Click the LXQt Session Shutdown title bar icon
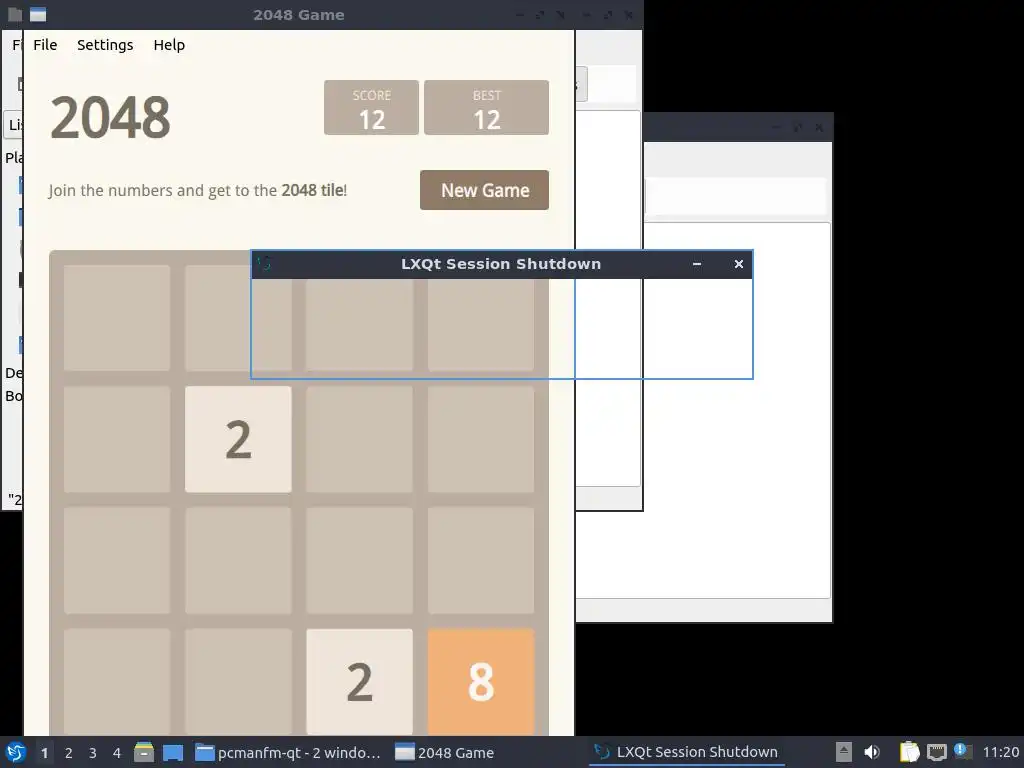The height and width of the screenshot is (768, 1024). point(264,264)
